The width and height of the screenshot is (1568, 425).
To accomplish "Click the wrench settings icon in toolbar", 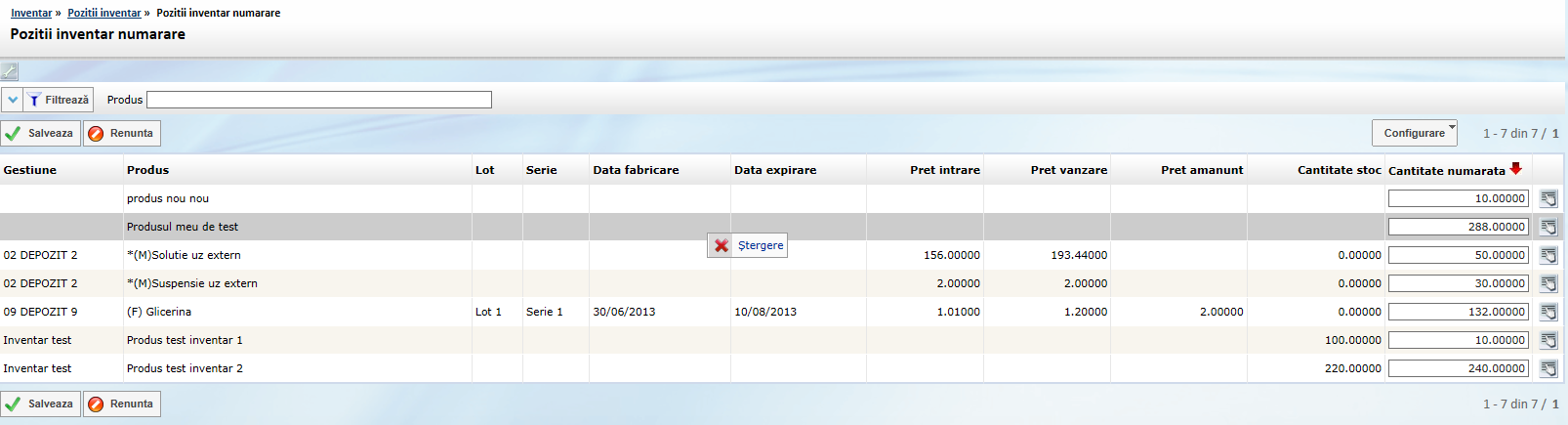I will (x=10, y=71).
